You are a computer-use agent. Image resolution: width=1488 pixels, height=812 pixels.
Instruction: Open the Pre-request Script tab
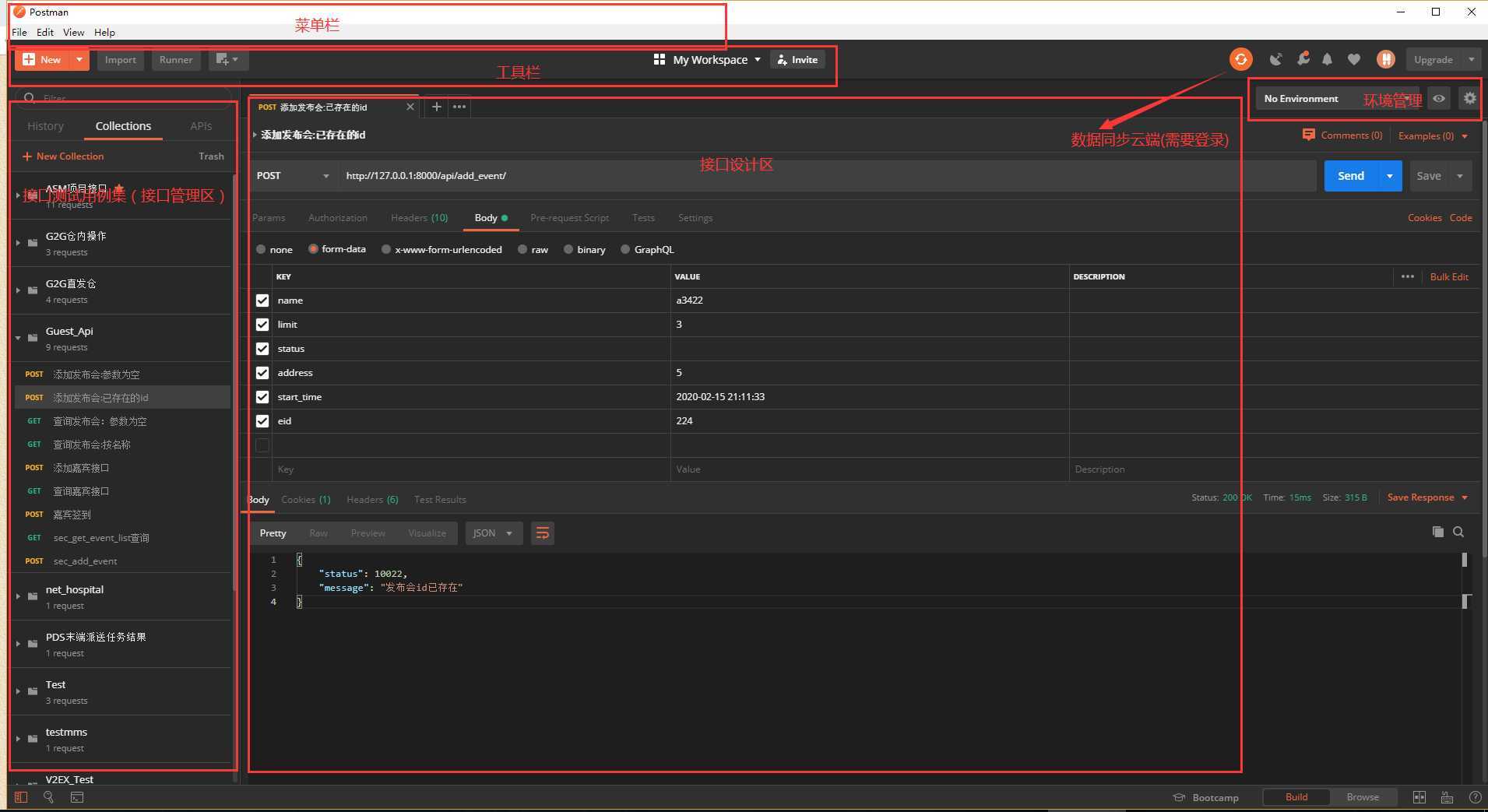point(569,218)
